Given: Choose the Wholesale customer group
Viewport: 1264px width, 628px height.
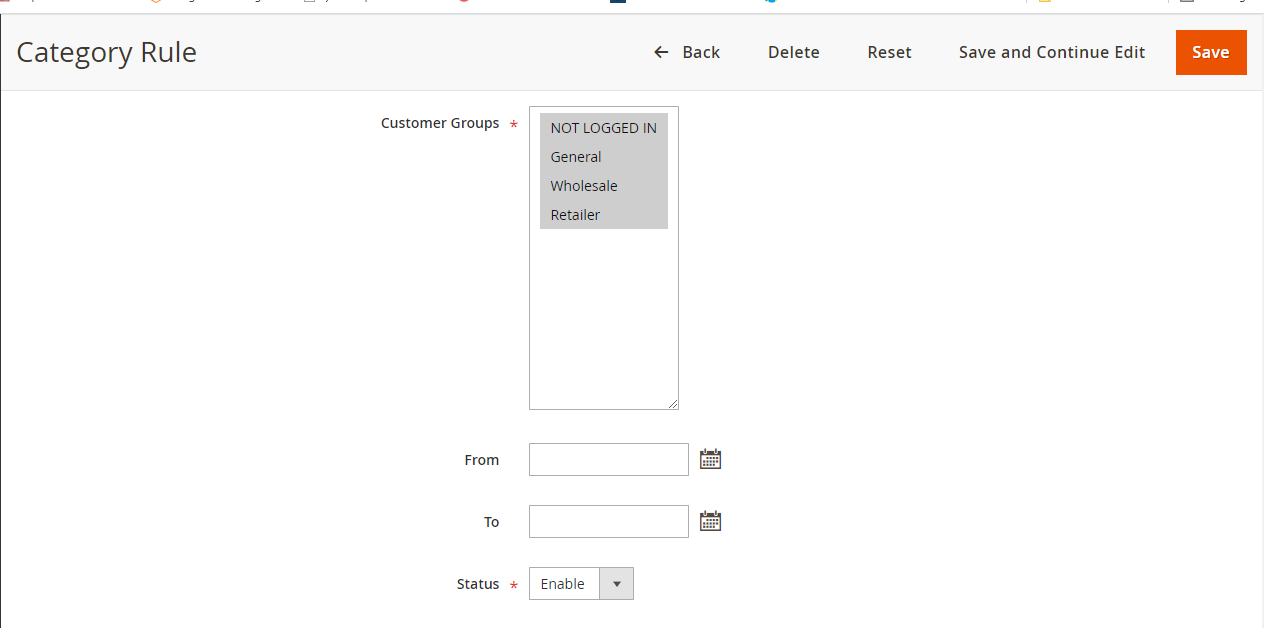Looking at the screenshot, I should click(584, 186).
